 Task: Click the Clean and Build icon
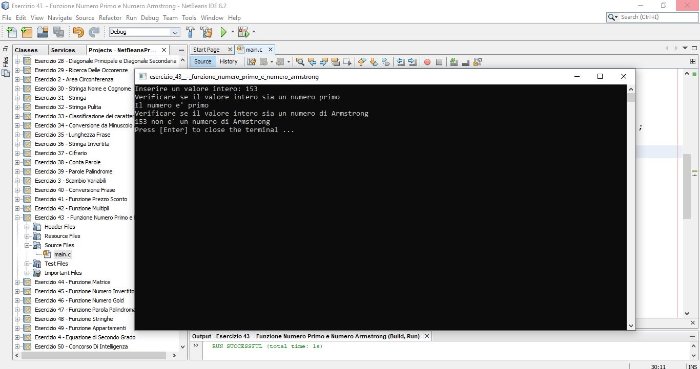pyautogui.click(x=206, y=32)
